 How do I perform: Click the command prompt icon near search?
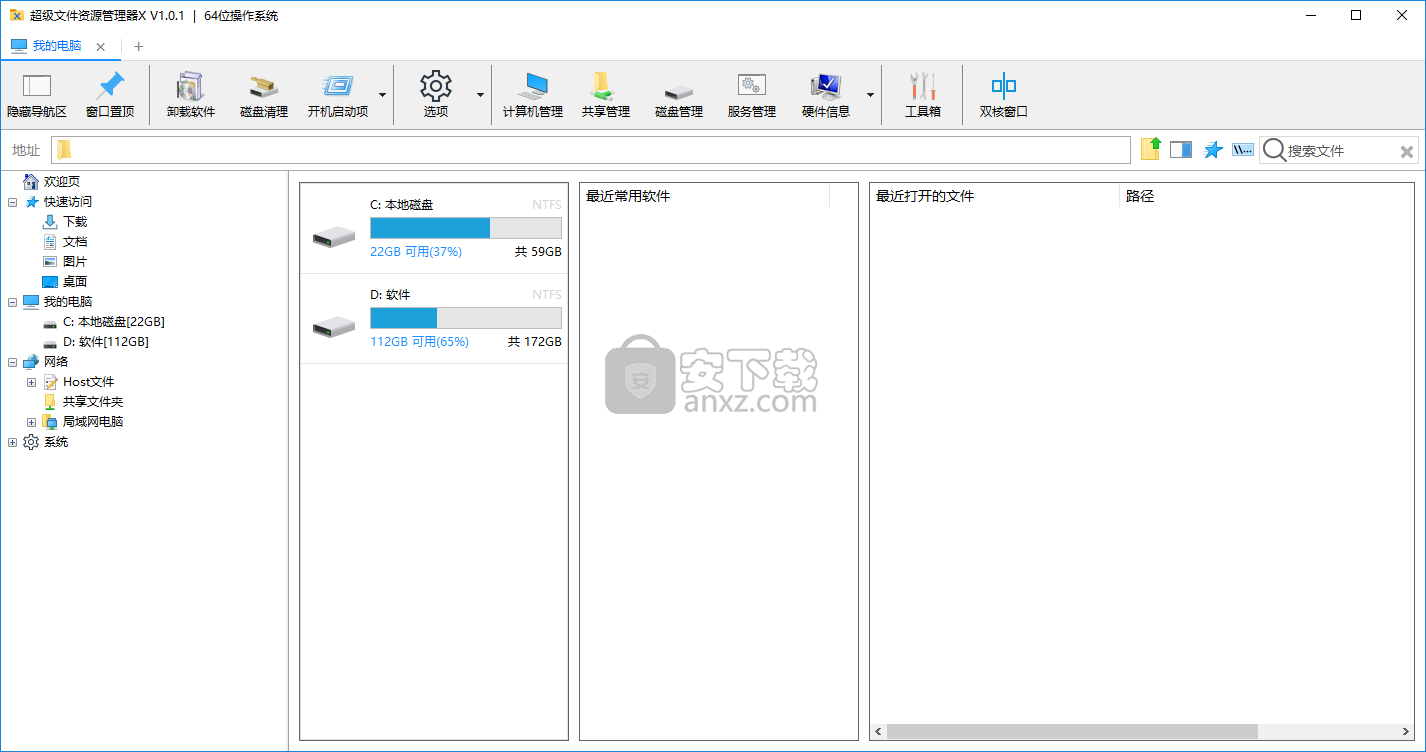click(1243, 149)
